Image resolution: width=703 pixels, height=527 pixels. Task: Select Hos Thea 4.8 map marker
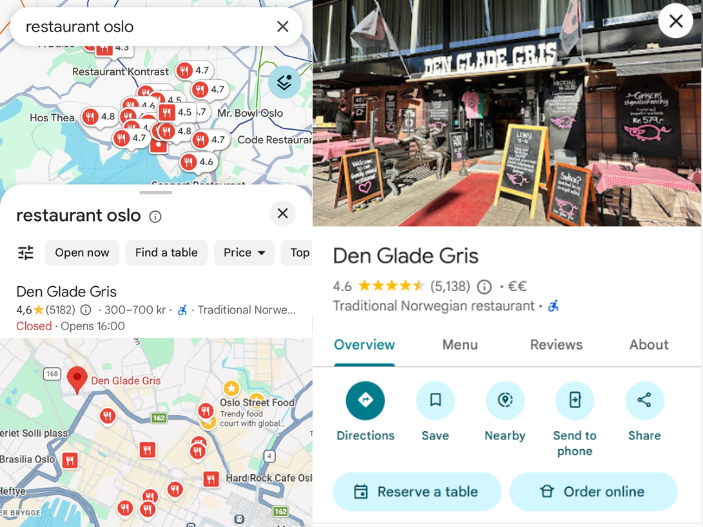pyautogui.click(x=99, y=117)
